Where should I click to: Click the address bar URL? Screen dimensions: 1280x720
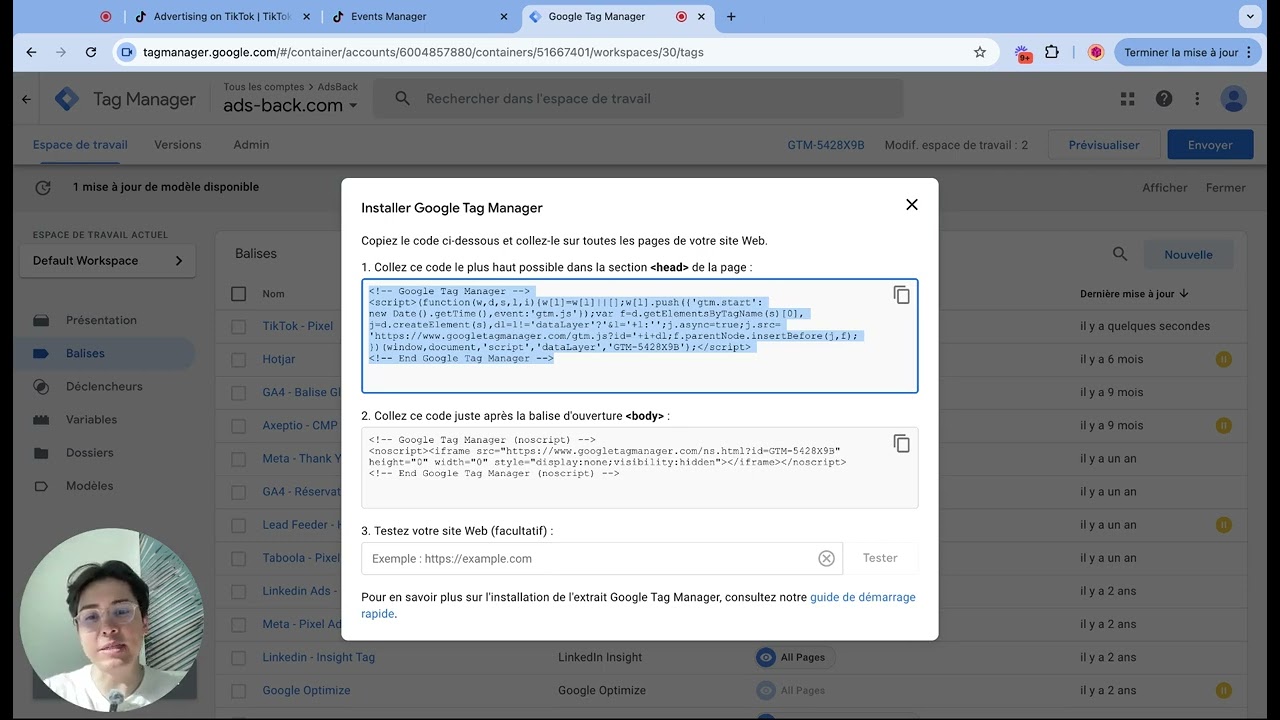(424, 52)
